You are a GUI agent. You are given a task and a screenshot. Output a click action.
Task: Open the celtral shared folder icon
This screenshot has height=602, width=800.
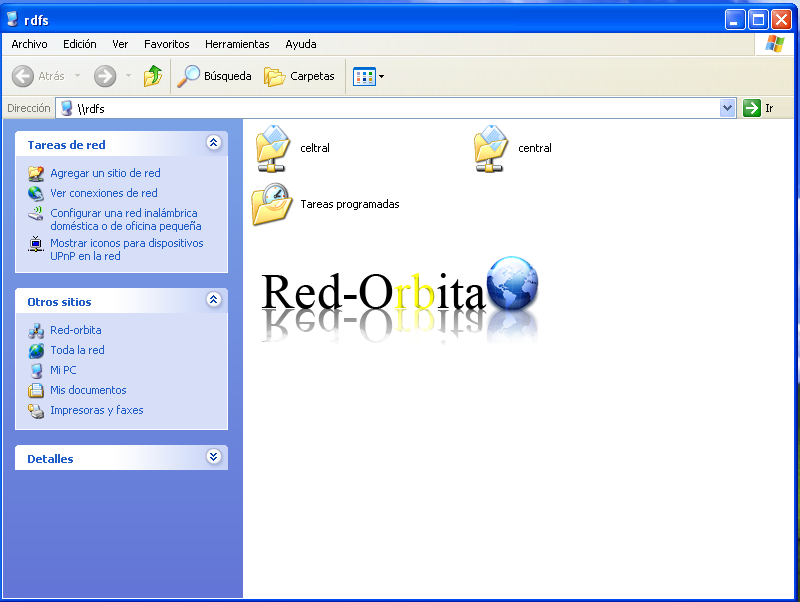273,148
